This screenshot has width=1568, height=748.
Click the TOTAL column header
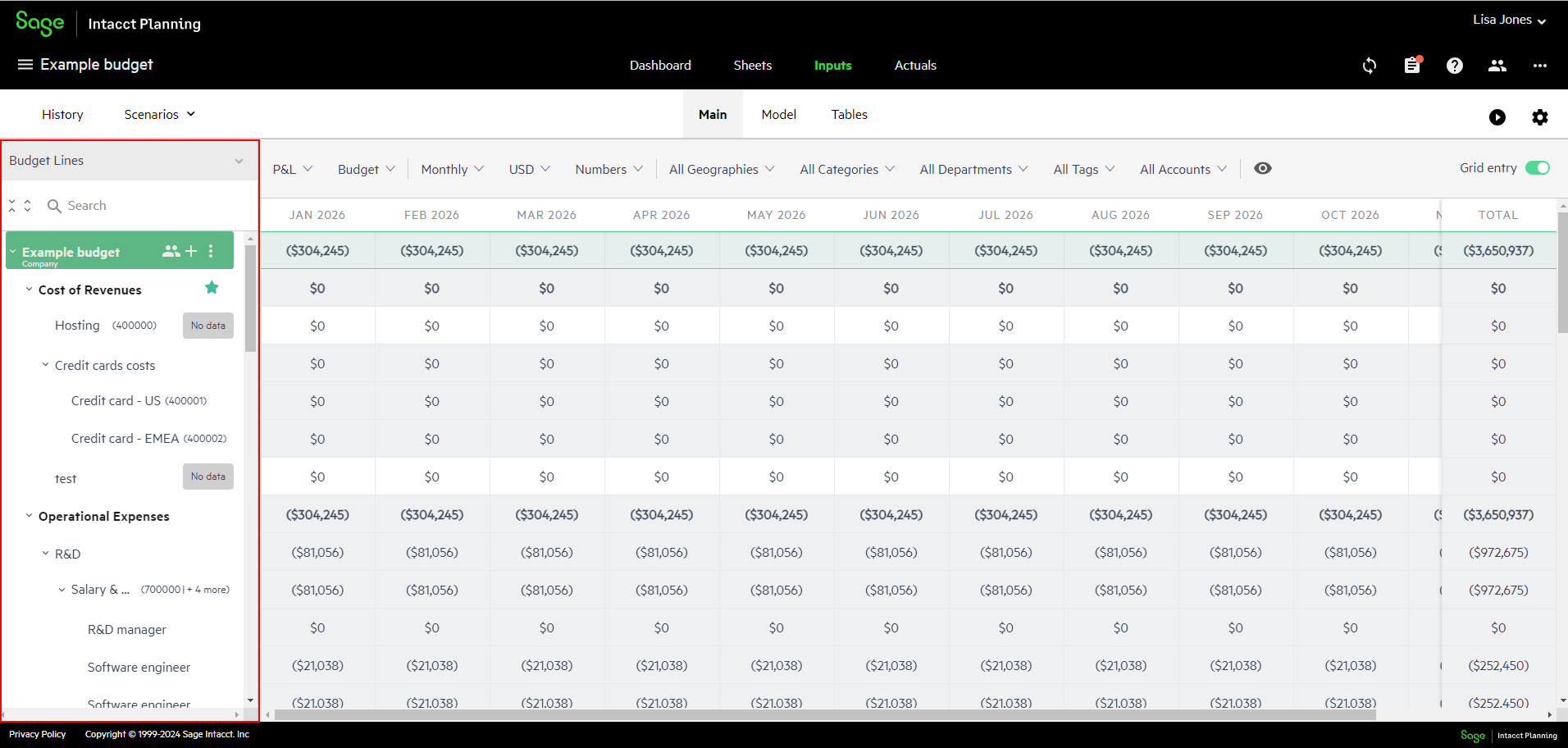tap(1498, 215)
